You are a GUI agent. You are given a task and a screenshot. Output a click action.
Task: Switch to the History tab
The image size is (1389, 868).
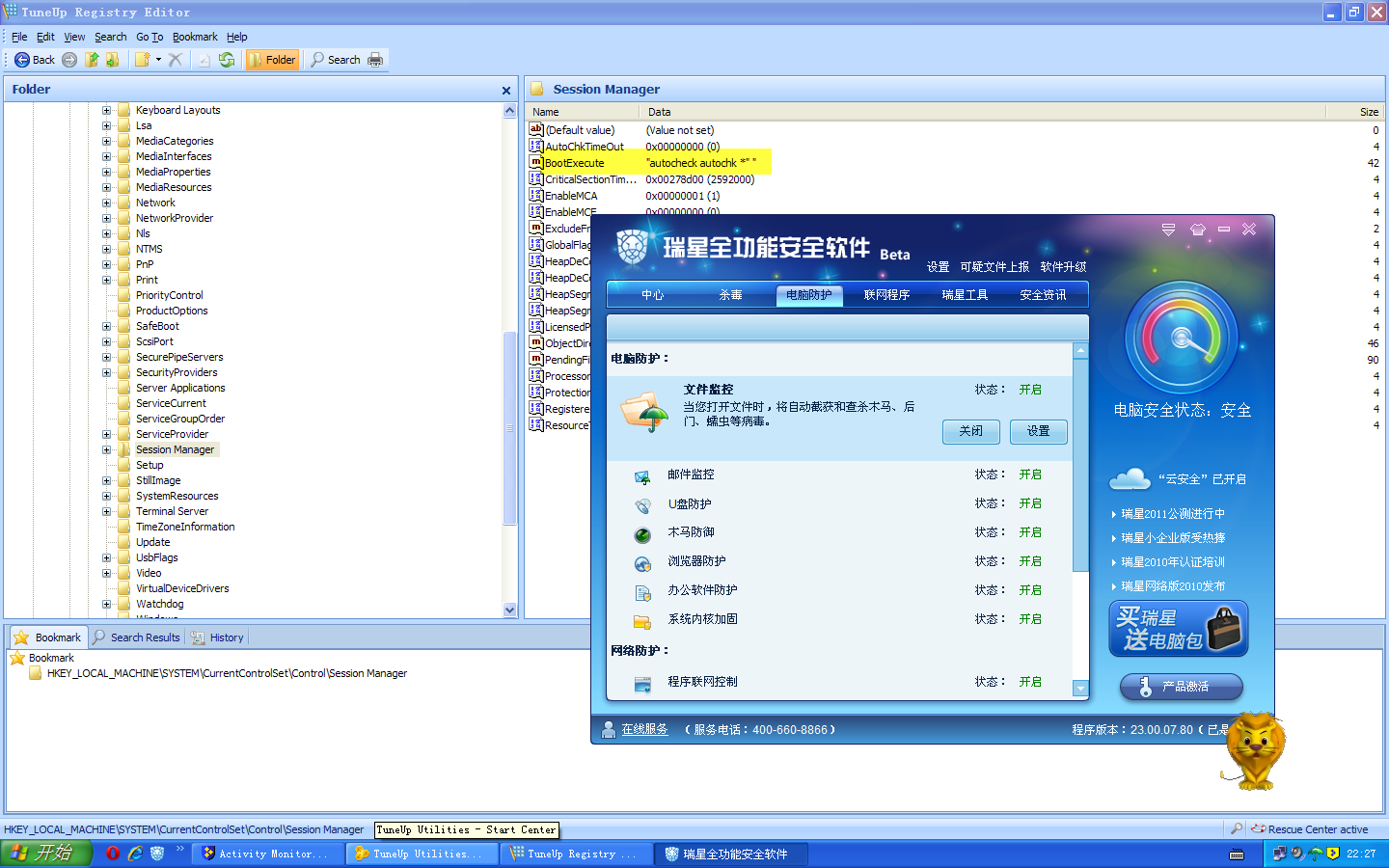point(218,637)
